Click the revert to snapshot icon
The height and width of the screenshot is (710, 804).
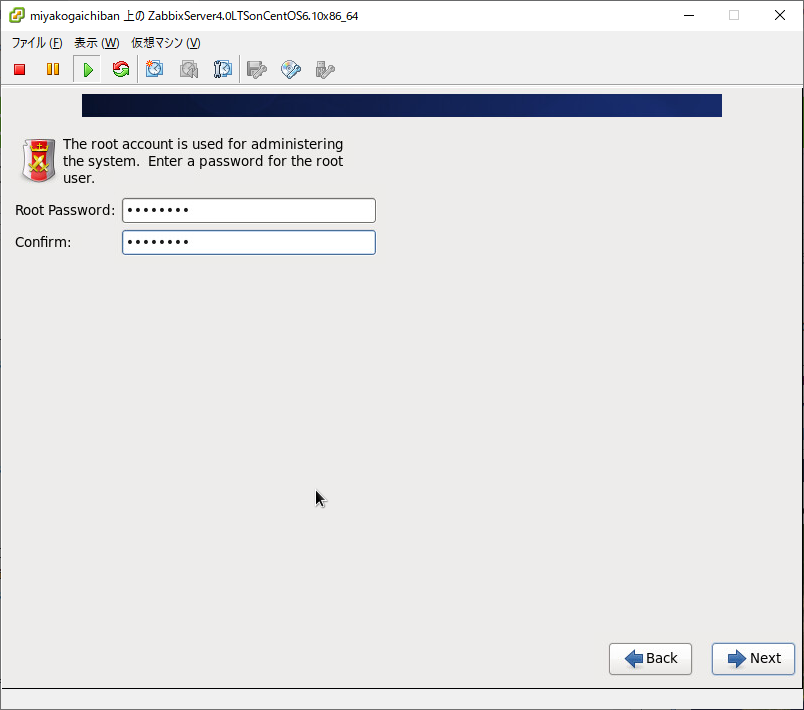[189, 69]
